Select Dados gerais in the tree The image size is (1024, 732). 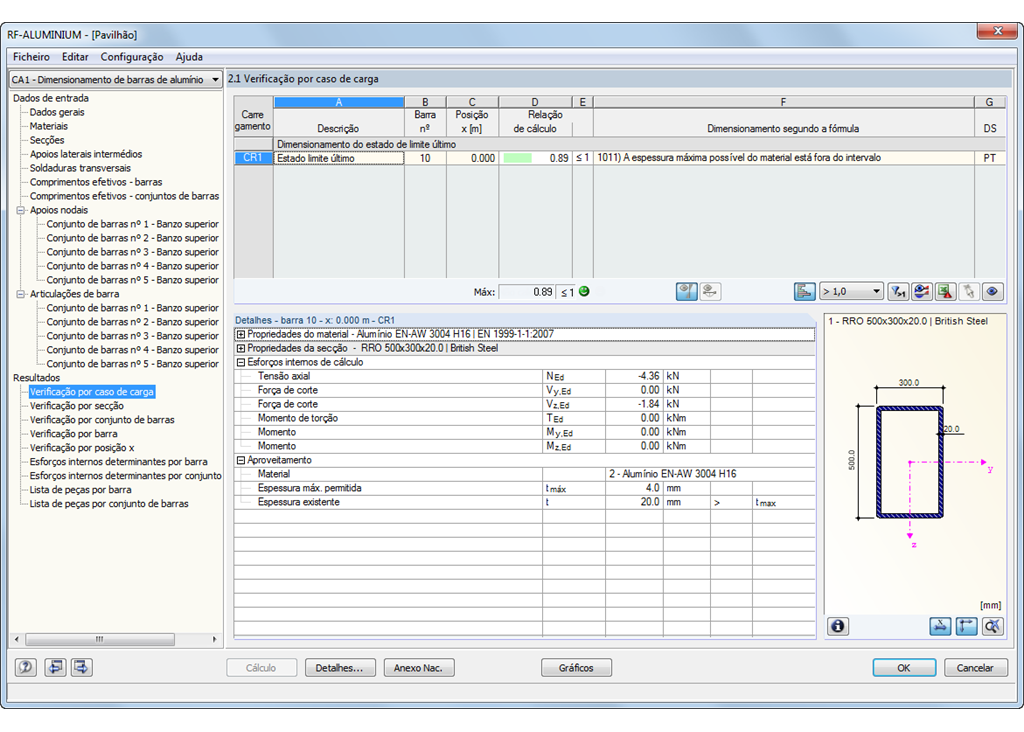[x=57, y=112]
